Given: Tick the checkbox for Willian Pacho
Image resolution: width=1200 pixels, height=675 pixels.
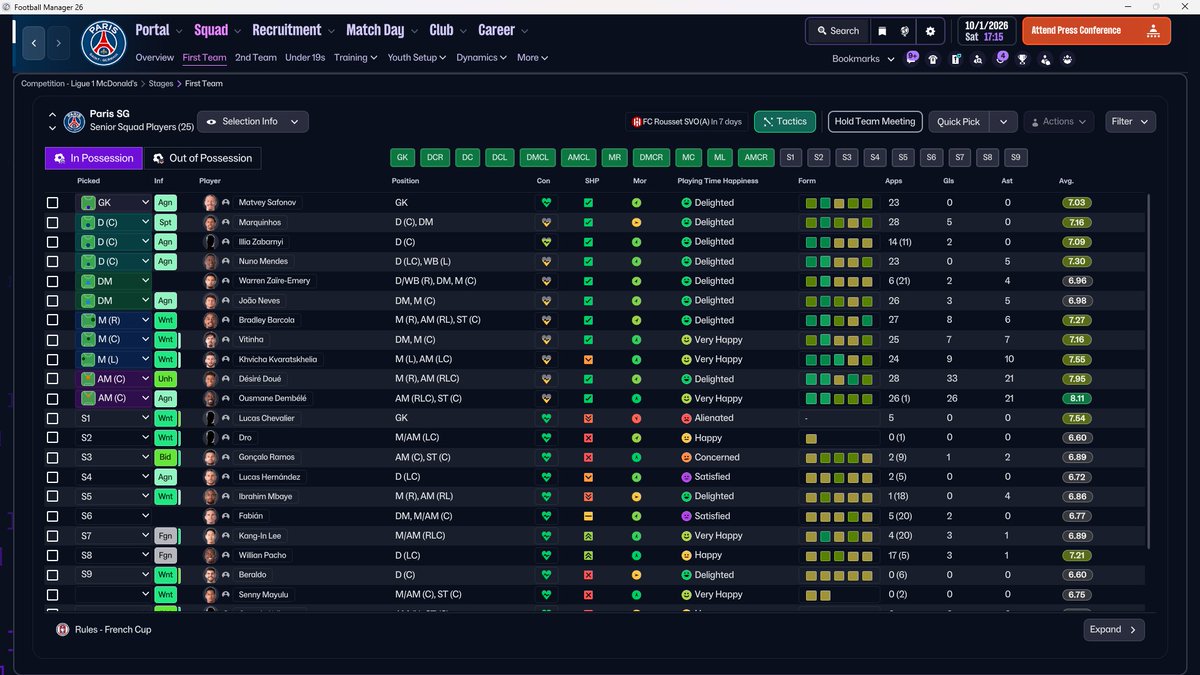Looking at the screenshot, I should tap(53, 555).
